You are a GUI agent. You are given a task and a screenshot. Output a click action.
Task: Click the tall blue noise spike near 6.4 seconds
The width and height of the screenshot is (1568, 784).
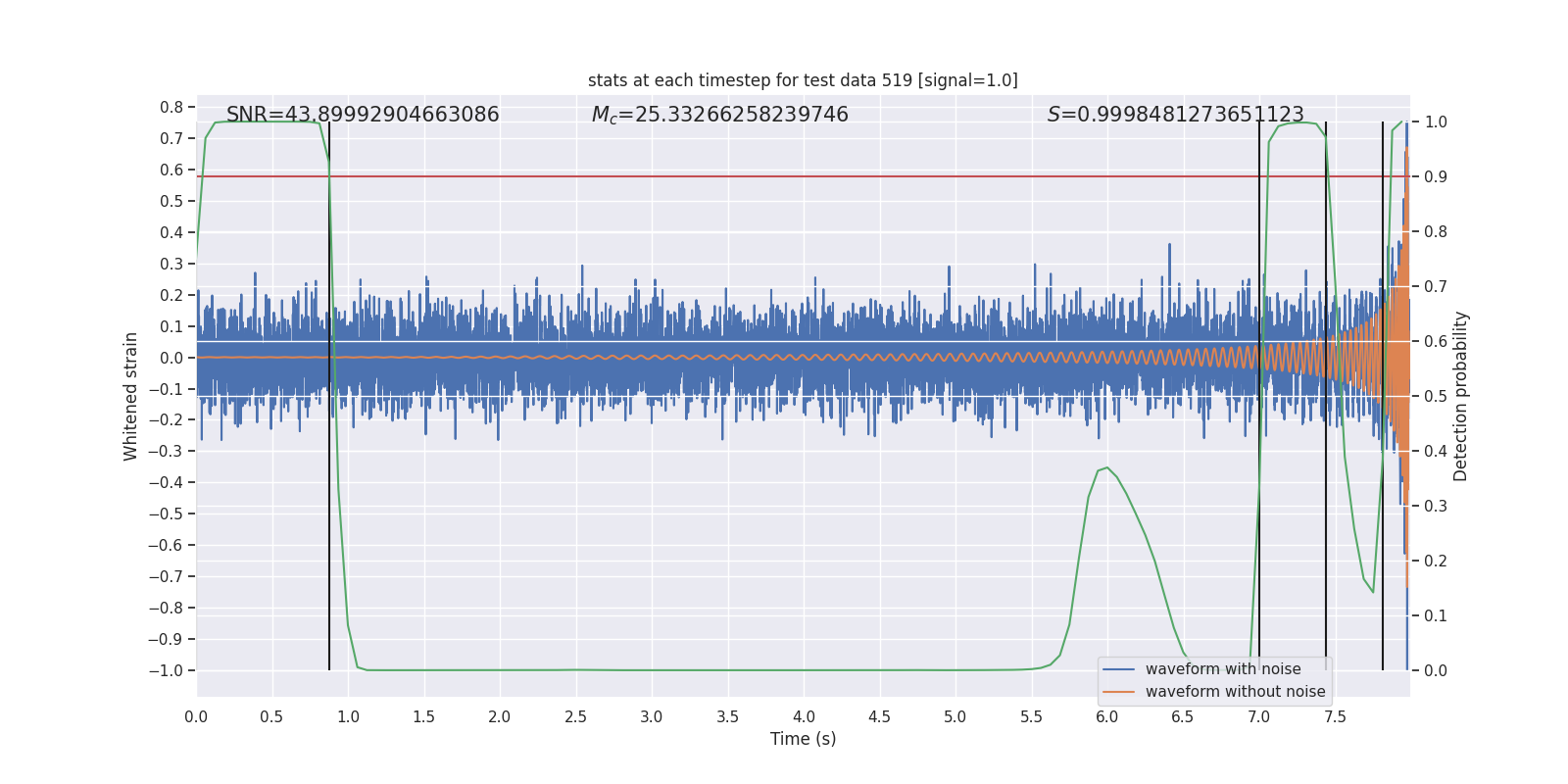click(1169, 251)
